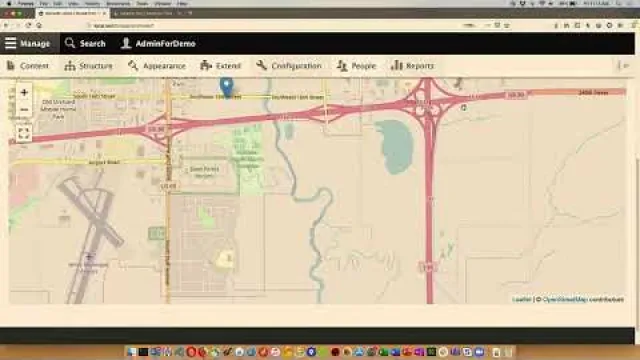
Task: Open the Configuration menu
Action: 289,66
